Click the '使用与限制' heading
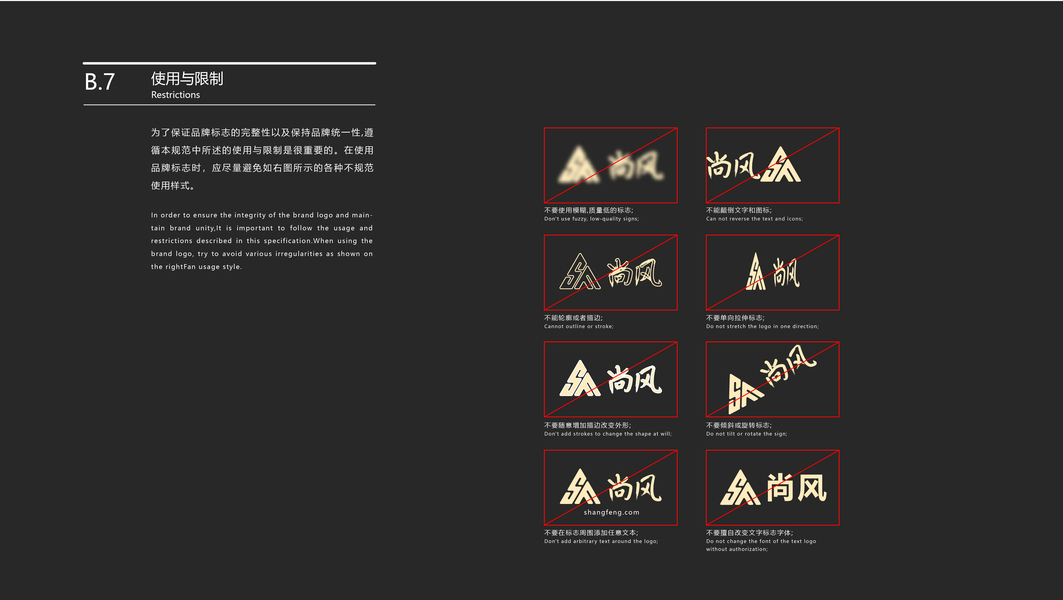Screen dimensions: 1063x600 click(x=187, y=79)
